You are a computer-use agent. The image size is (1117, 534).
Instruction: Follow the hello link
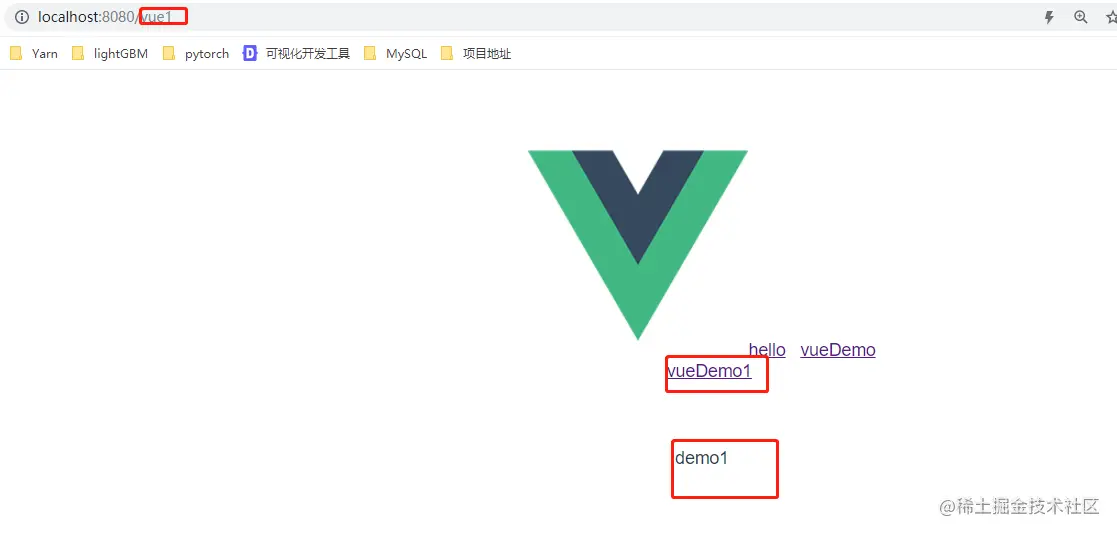(x=767, y=350)
